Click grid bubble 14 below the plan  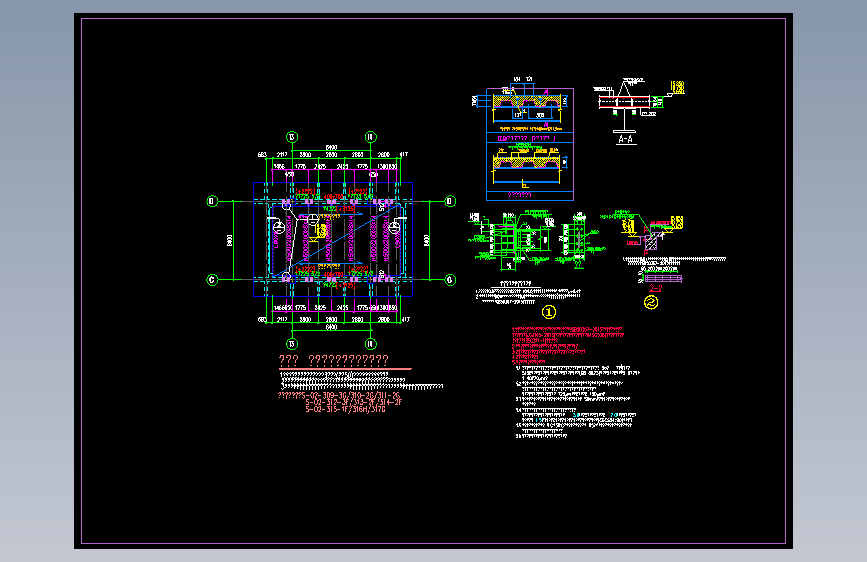point(370,344)
